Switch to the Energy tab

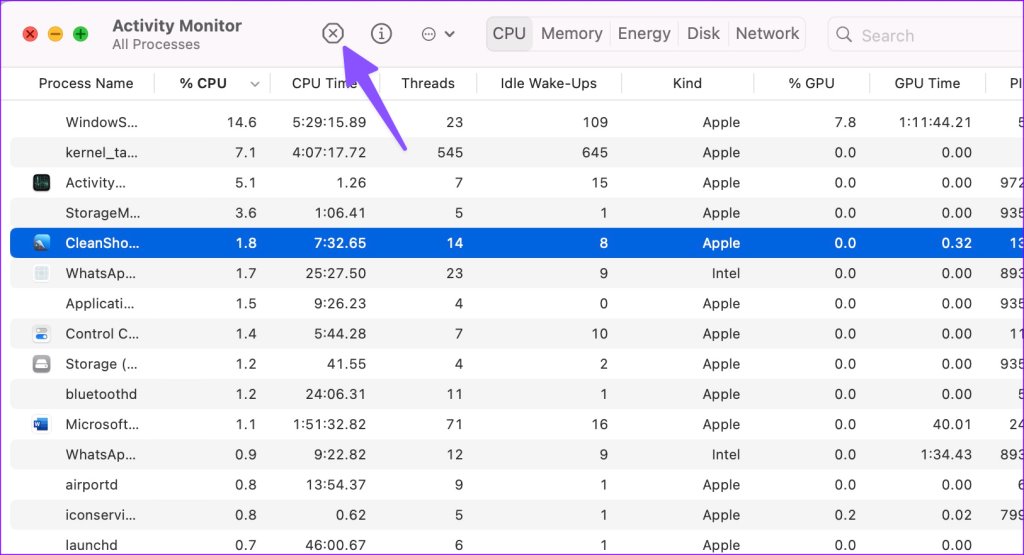point(644,33)
